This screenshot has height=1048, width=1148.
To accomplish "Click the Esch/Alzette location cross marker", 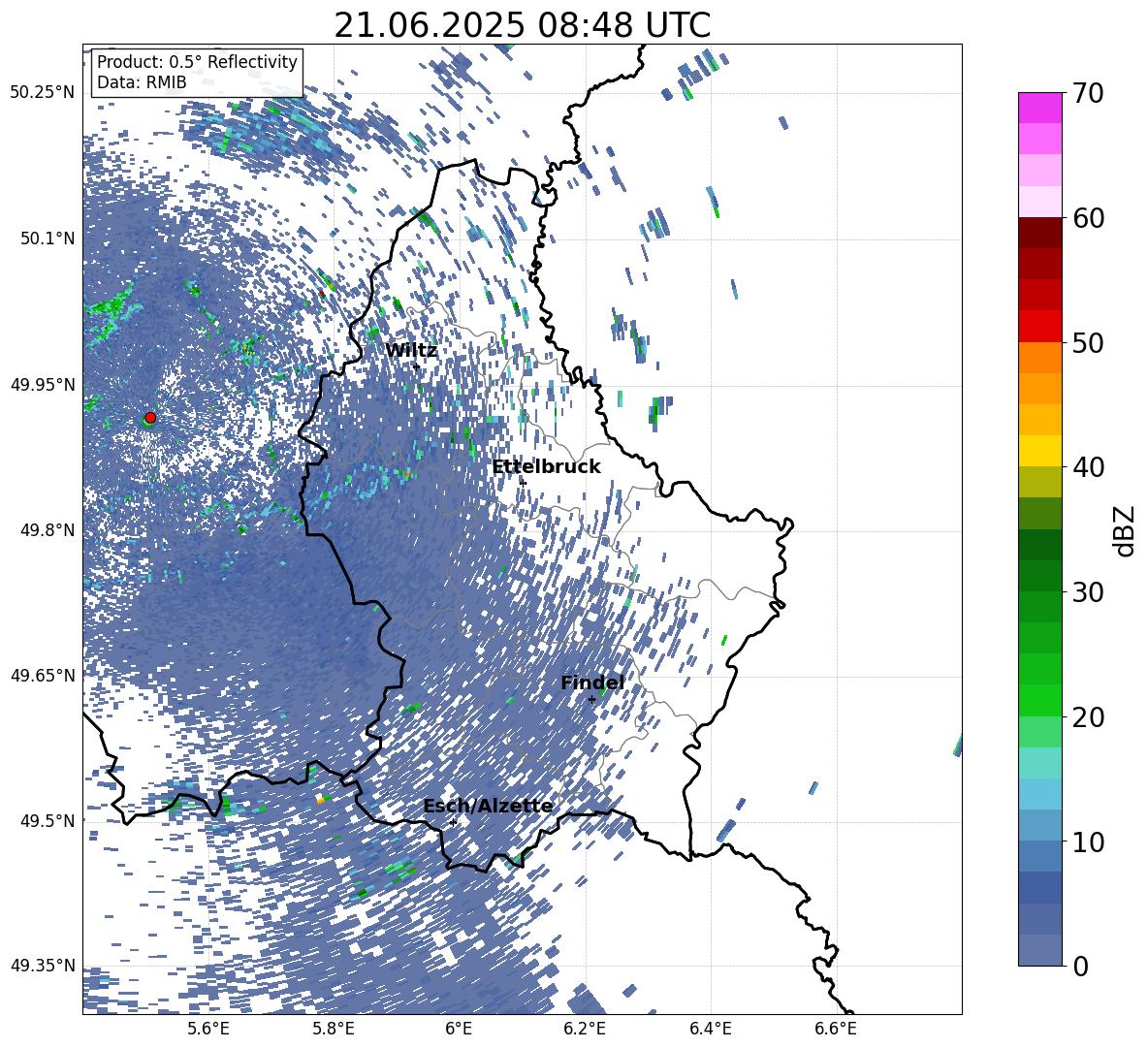I will 453,822.
